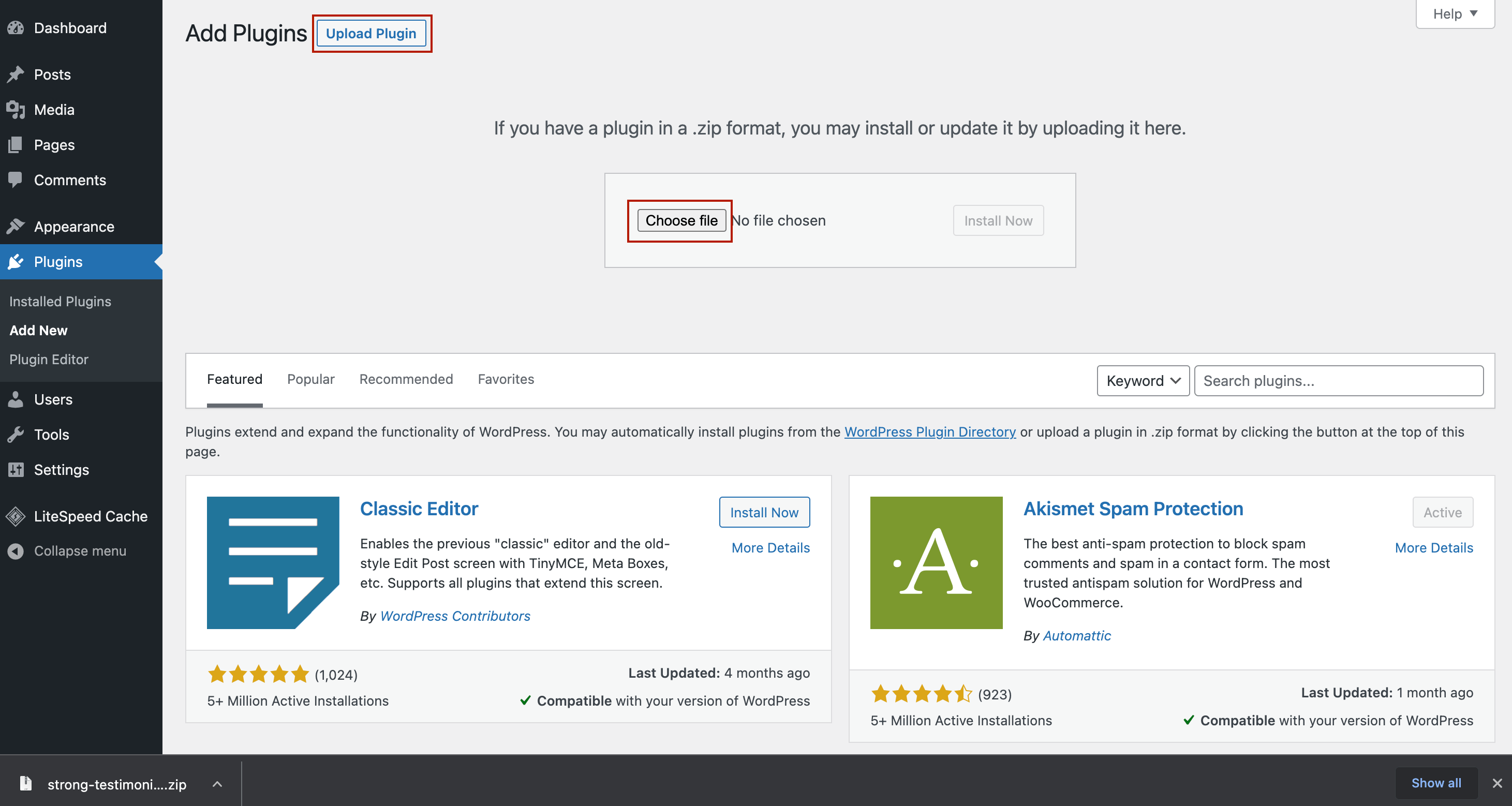Image resolution: width=1512 pixels, height=806 pixels.
Task: Switch to the Popular tab
Action: click(310, 379)
